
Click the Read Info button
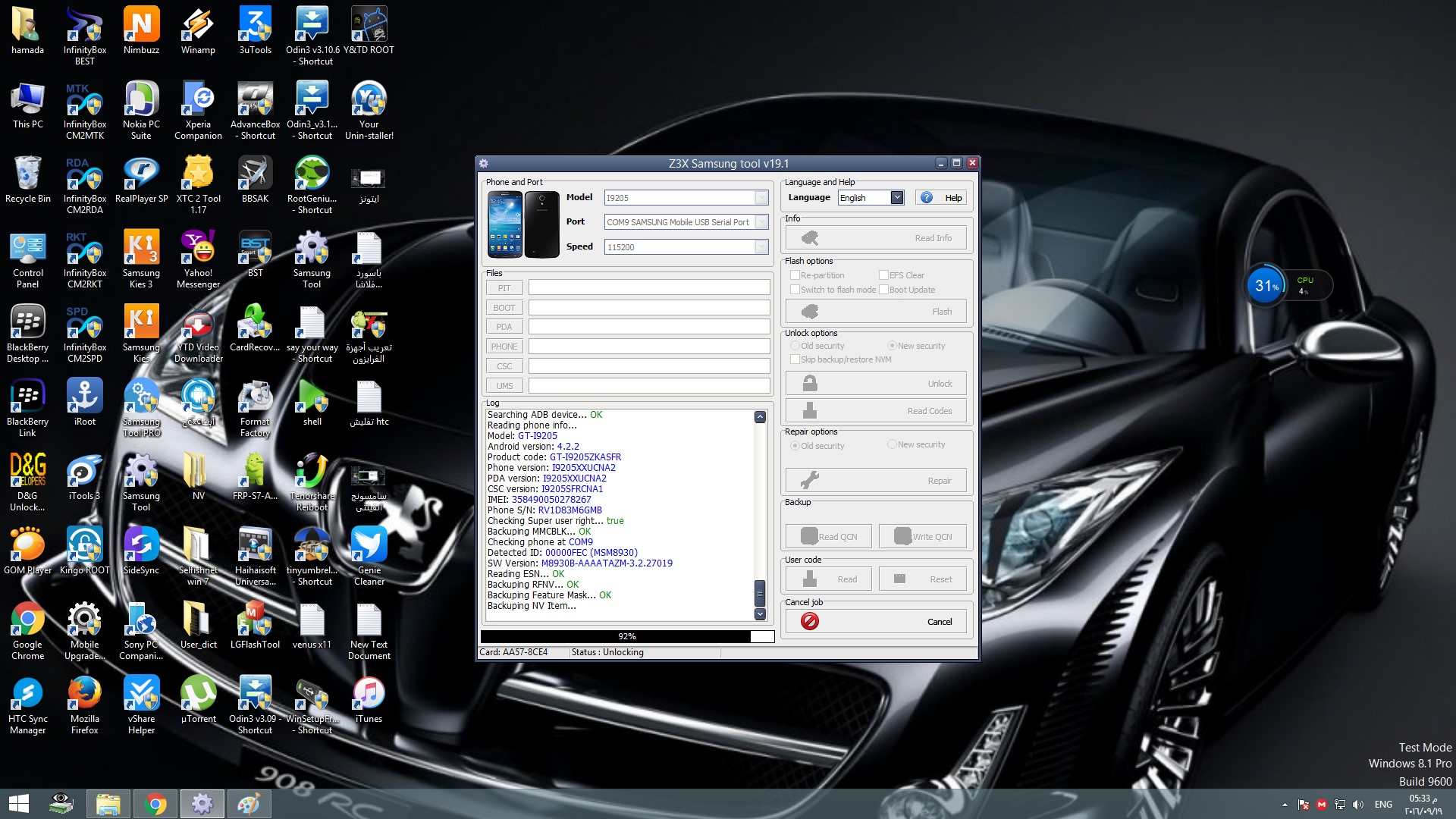point(876,238)
